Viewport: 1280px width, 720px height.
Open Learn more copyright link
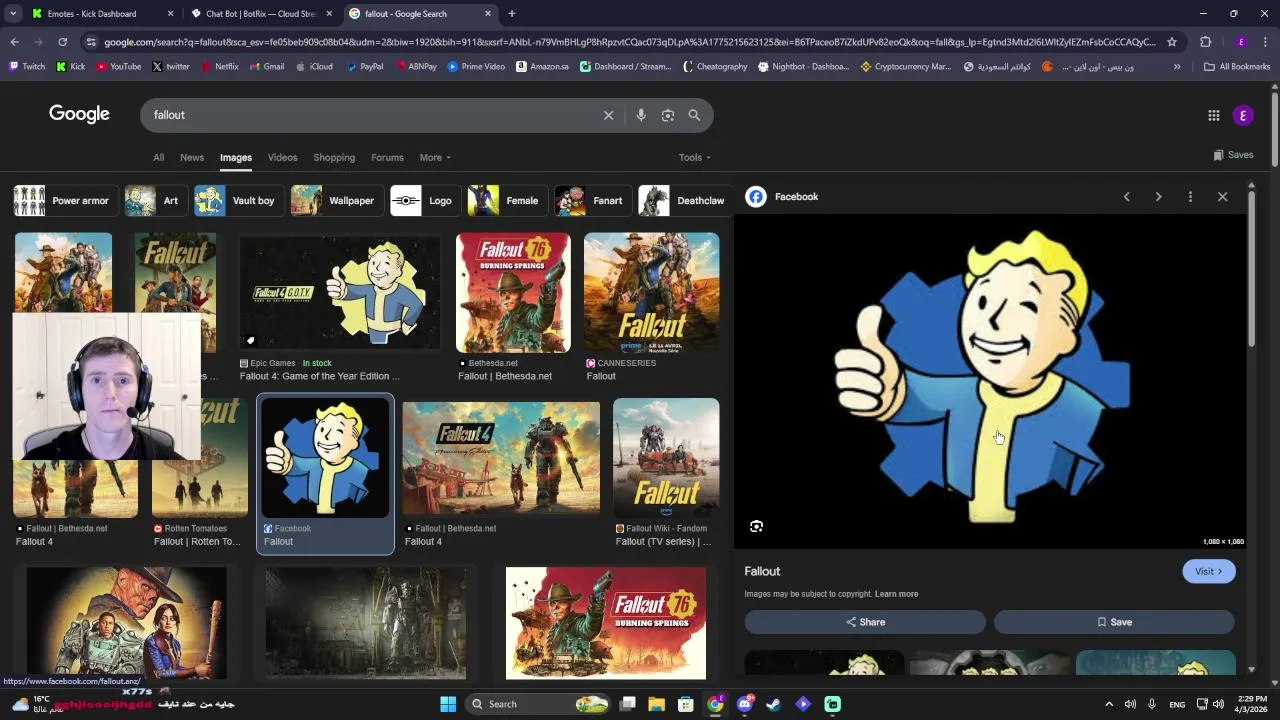click(896, 594)
